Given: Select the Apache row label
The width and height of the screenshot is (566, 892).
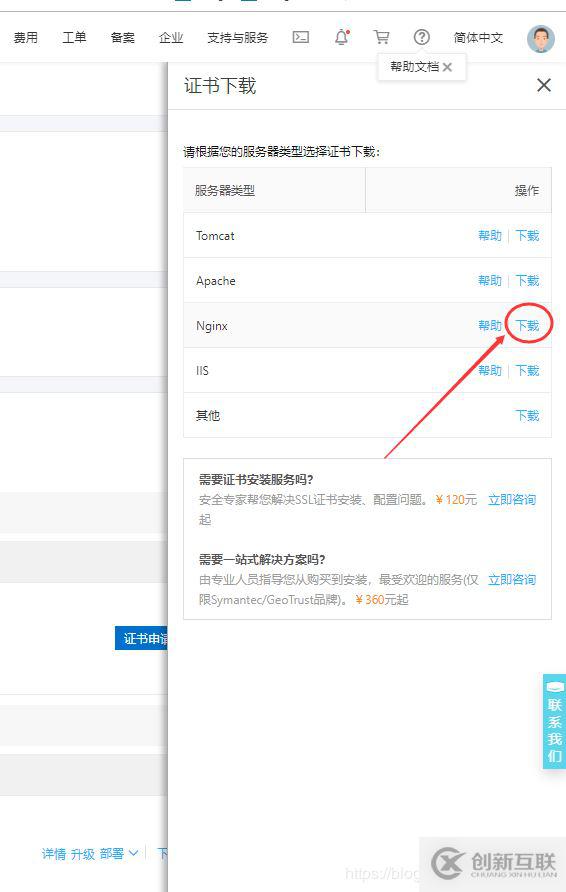Looking at the screenshot, I should [x=216, y=281].
